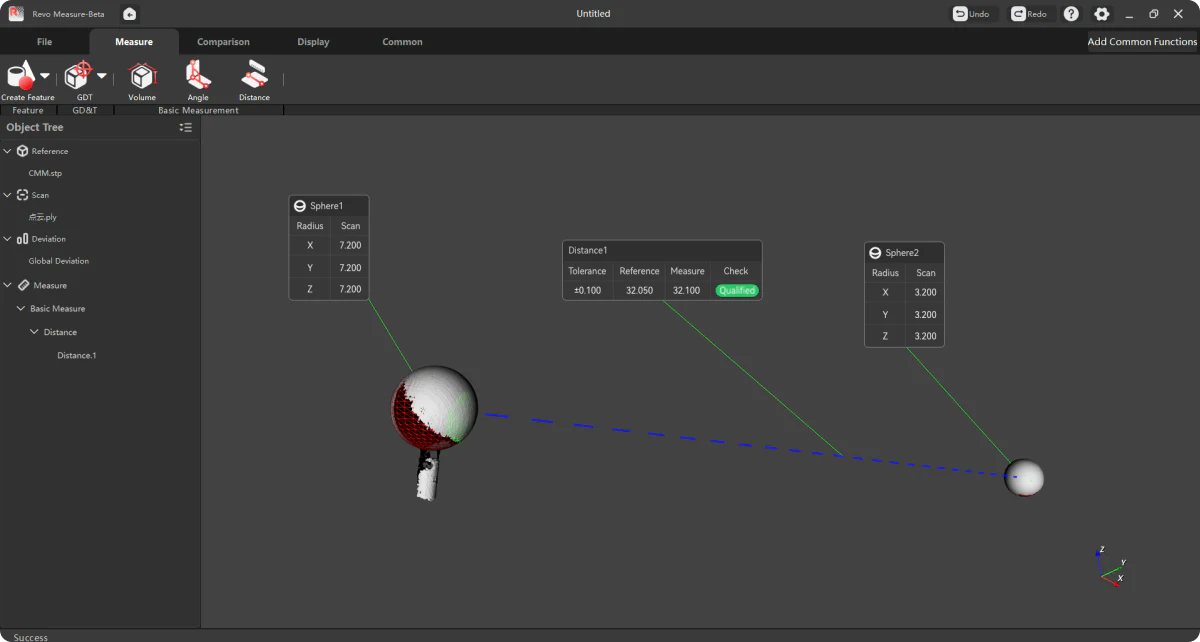The image size is (1200, 642).
Task: Open settings gear icon
Action: point(1101,14)
